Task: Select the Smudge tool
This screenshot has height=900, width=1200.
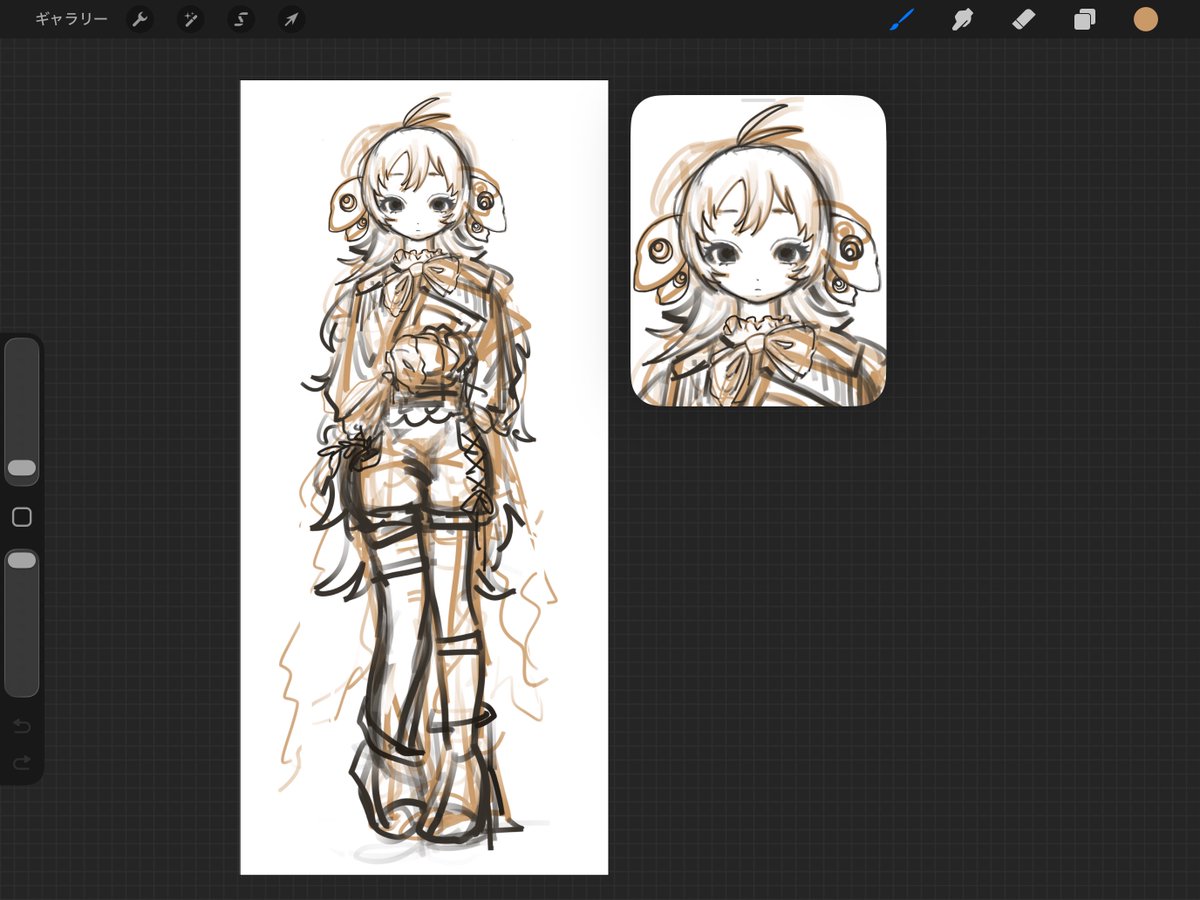Action: point(962,19)
